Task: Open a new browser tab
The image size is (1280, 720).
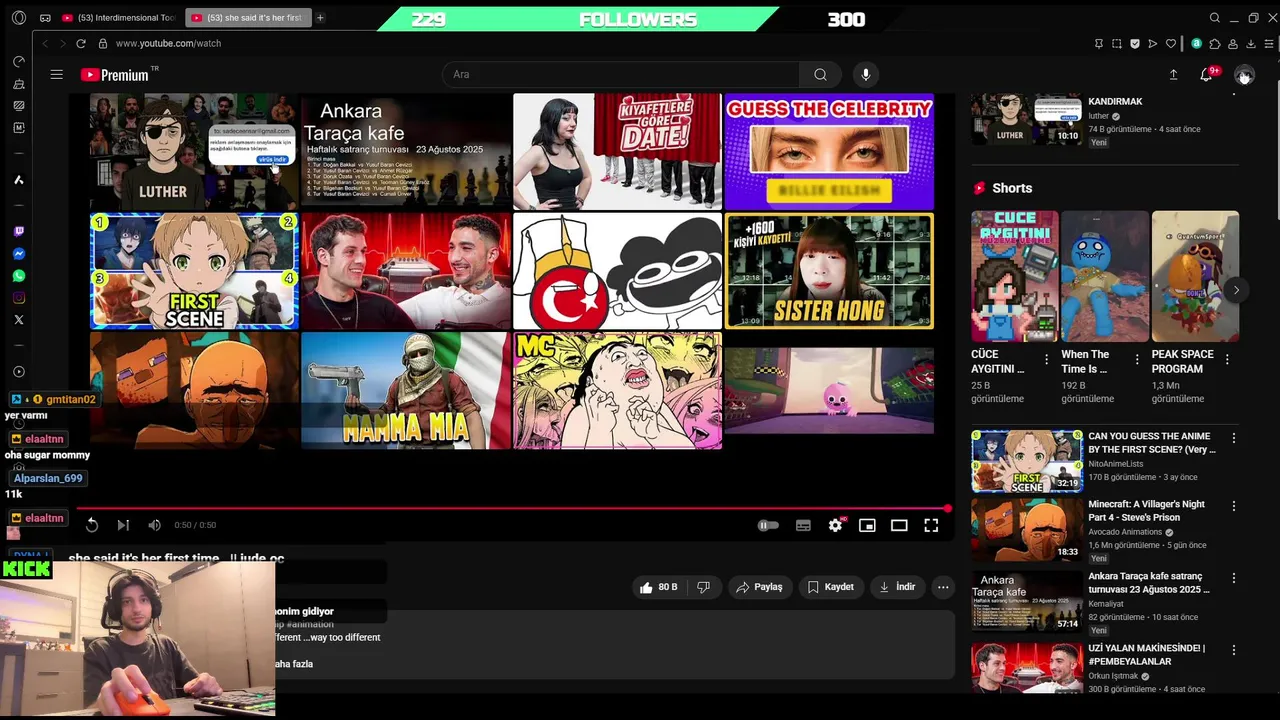Action: [320, 18]
